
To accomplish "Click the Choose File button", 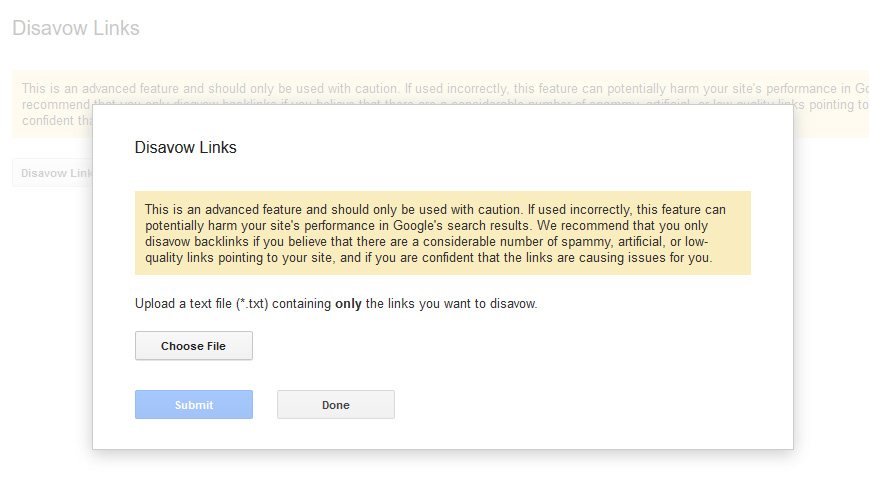I will click(x=193, y=346).
